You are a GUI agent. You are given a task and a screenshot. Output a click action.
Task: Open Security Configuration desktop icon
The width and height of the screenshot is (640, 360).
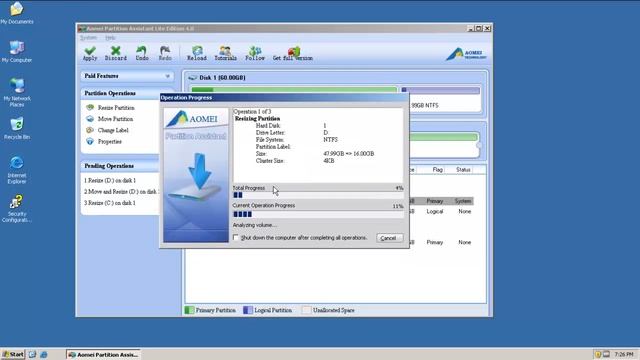pos(17,208)
